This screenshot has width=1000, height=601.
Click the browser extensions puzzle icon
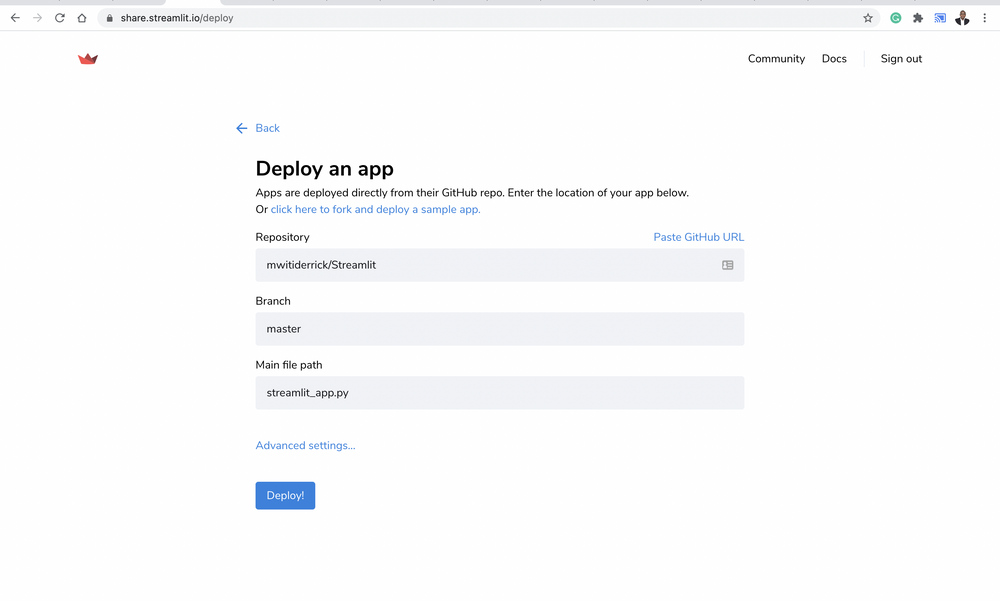coord(917,17)
